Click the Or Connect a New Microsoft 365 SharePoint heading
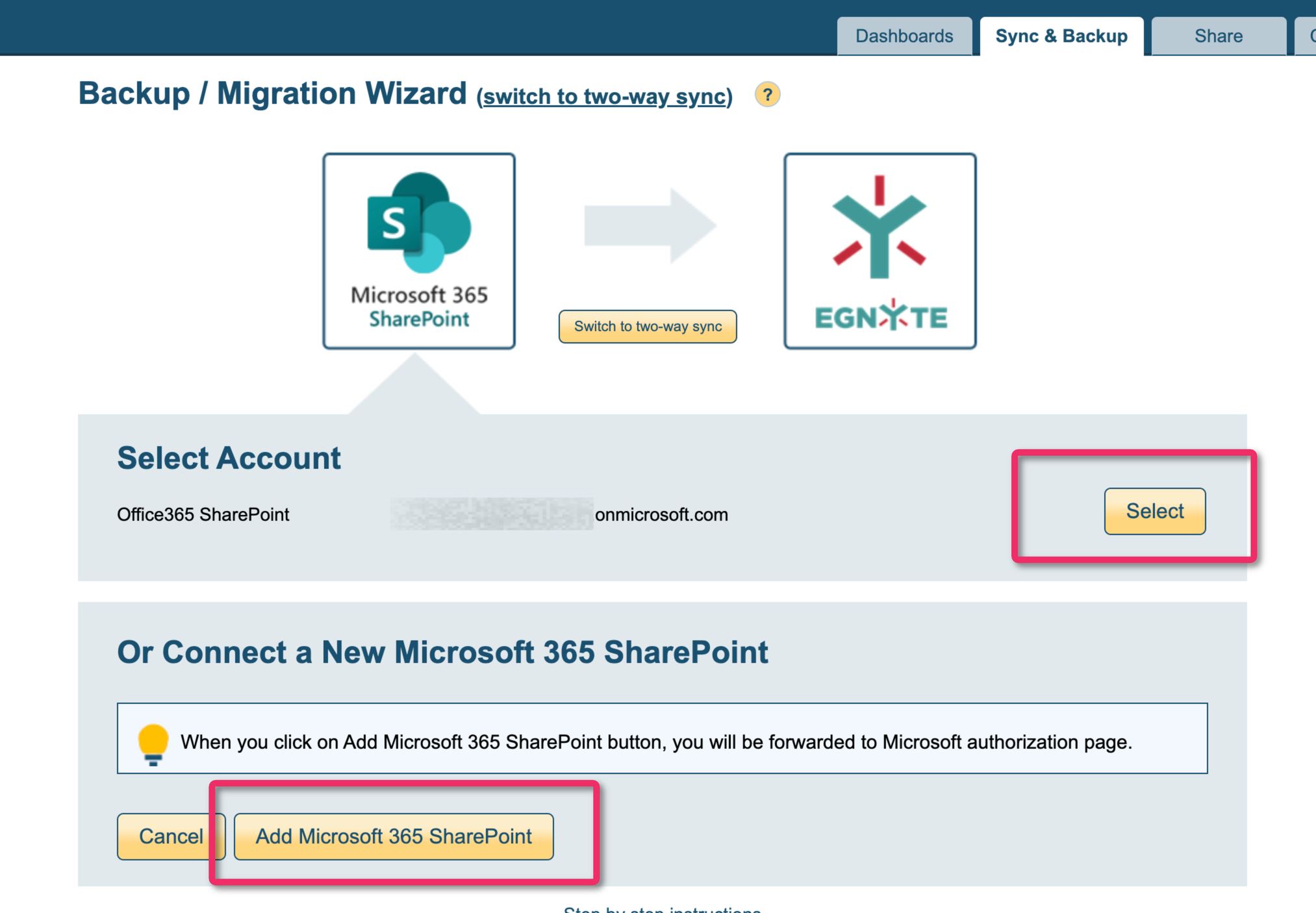This screenshot has height=913, width=1316. [x=442, y=652]
